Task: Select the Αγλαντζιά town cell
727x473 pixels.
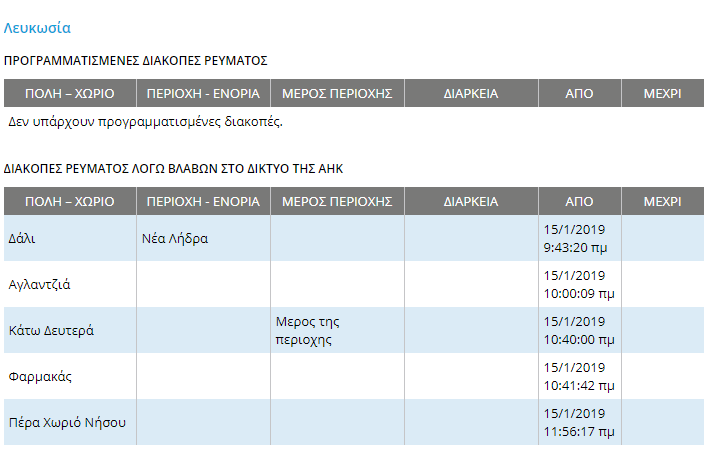Action: (x=70, y=284)
